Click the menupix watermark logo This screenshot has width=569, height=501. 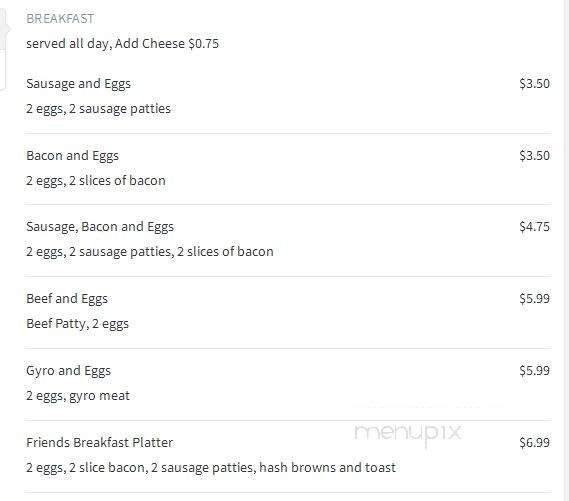coord(408,434)
